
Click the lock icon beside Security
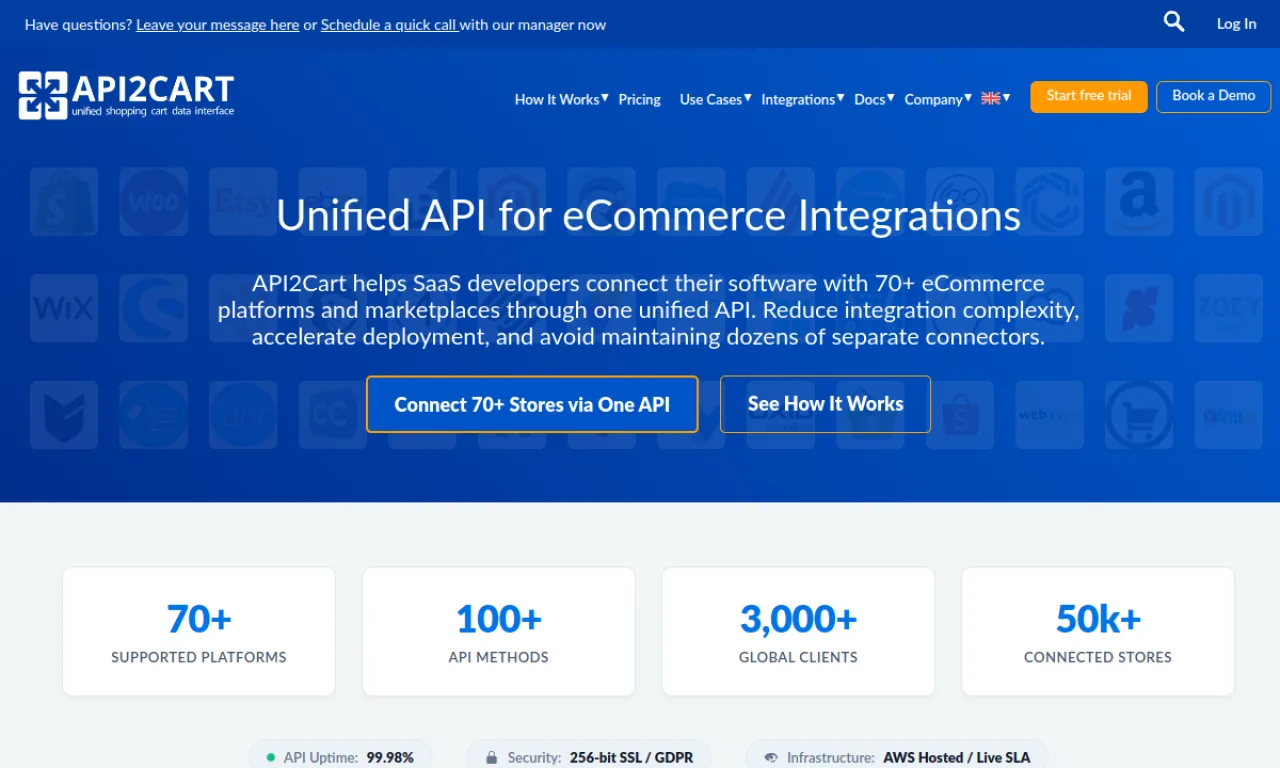491,758
